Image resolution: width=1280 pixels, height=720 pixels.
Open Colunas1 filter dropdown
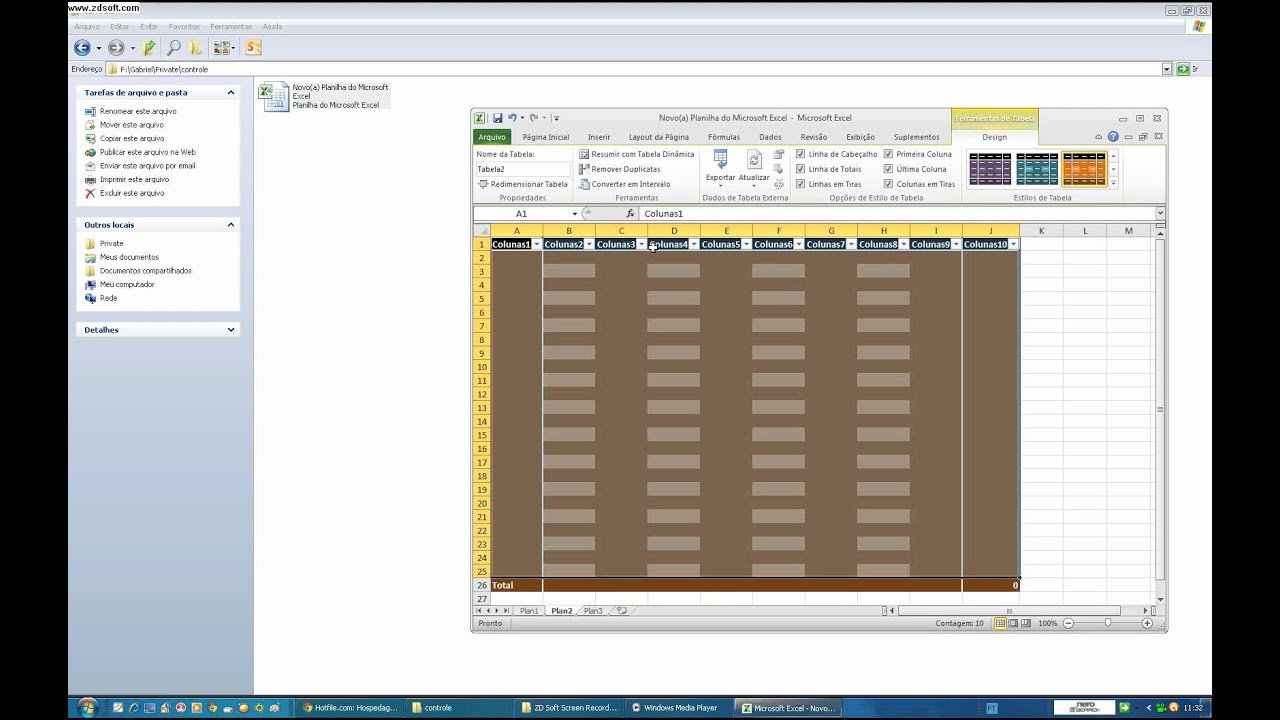[x=537, y=244]
